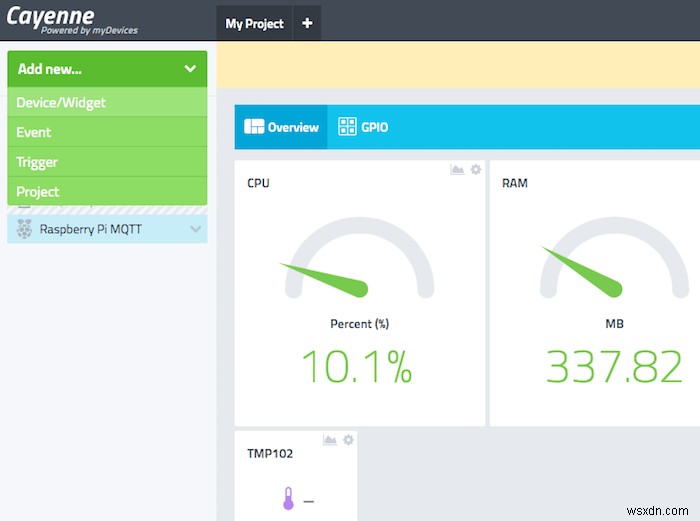Click the 10.1% CPU value
Screen dimensions: 700x521
tap(357, 367)
